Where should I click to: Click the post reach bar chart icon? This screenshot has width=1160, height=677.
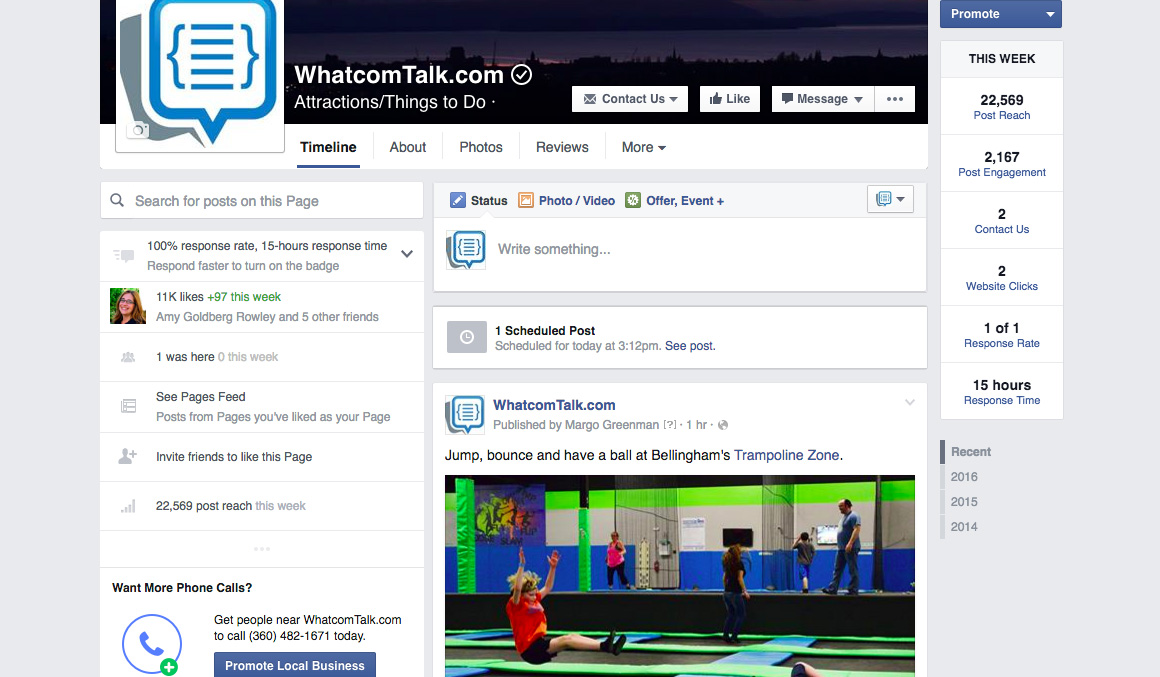129,506
